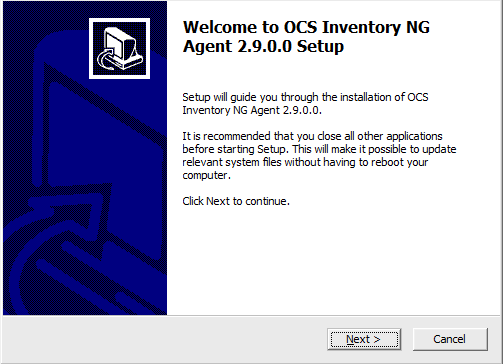
Task: Click the monitor graphic inside the logo
Action: 122,45
